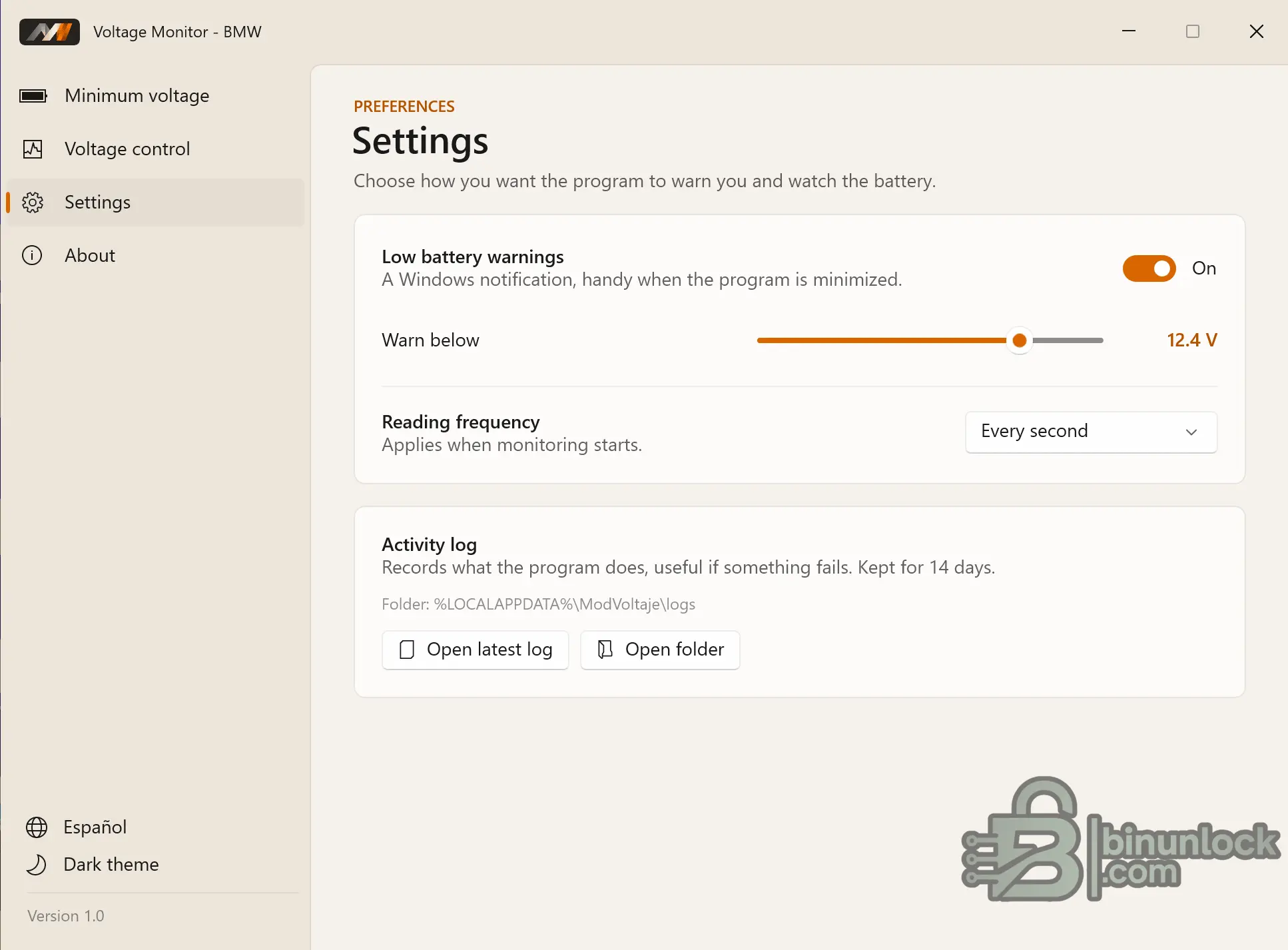Click the On label beside toggle
1288x950 pixels.
[x=1204, y=268]
